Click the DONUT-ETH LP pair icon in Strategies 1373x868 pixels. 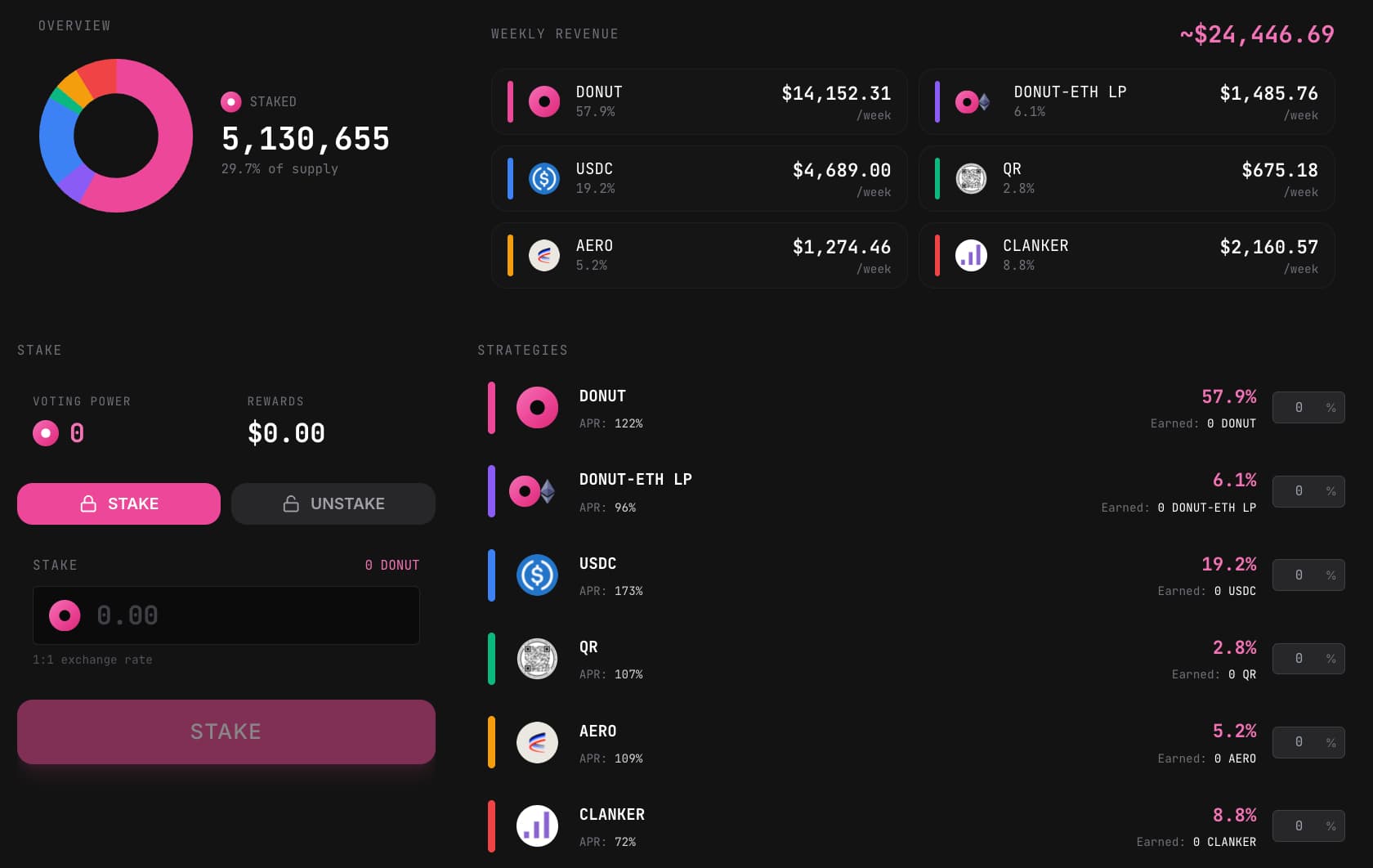[532, 491]
